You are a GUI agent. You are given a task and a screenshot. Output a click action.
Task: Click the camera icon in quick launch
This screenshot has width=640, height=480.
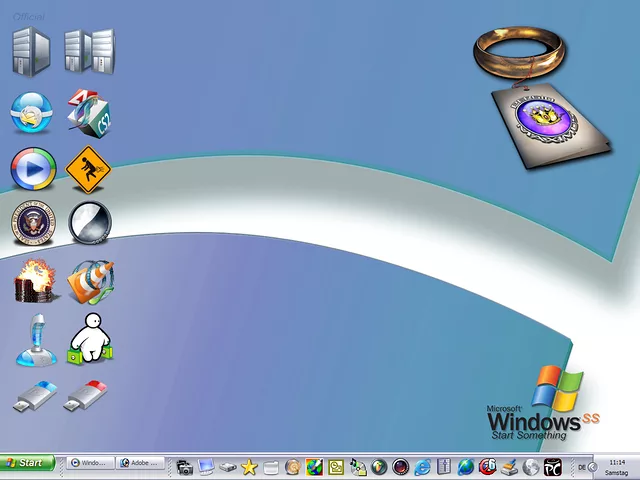click(184, 466)
